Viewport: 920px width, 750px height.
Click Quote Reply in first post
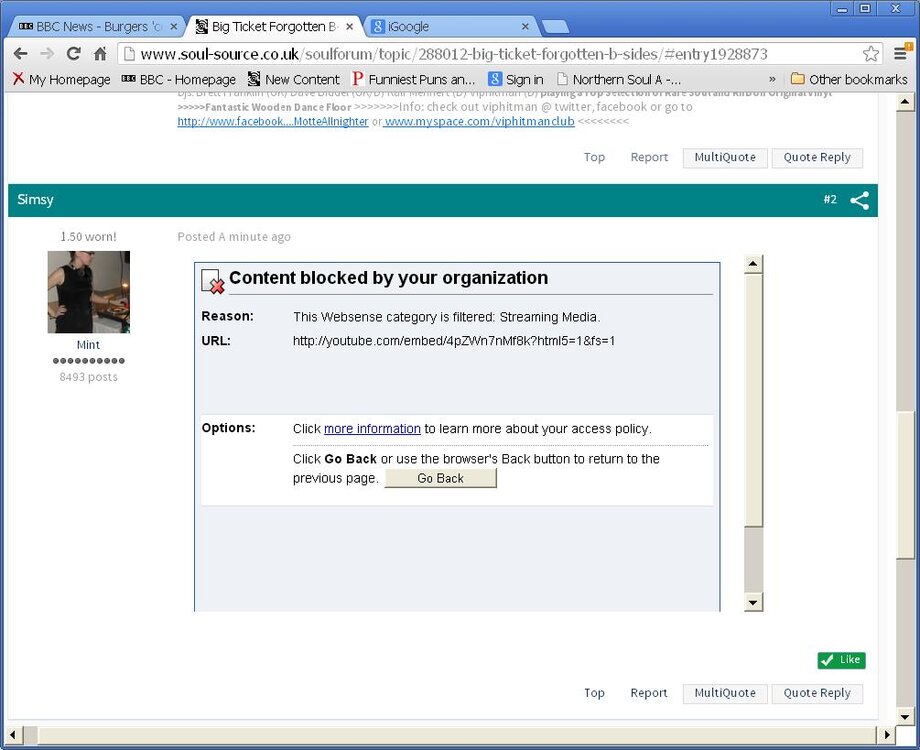(817, 157)
